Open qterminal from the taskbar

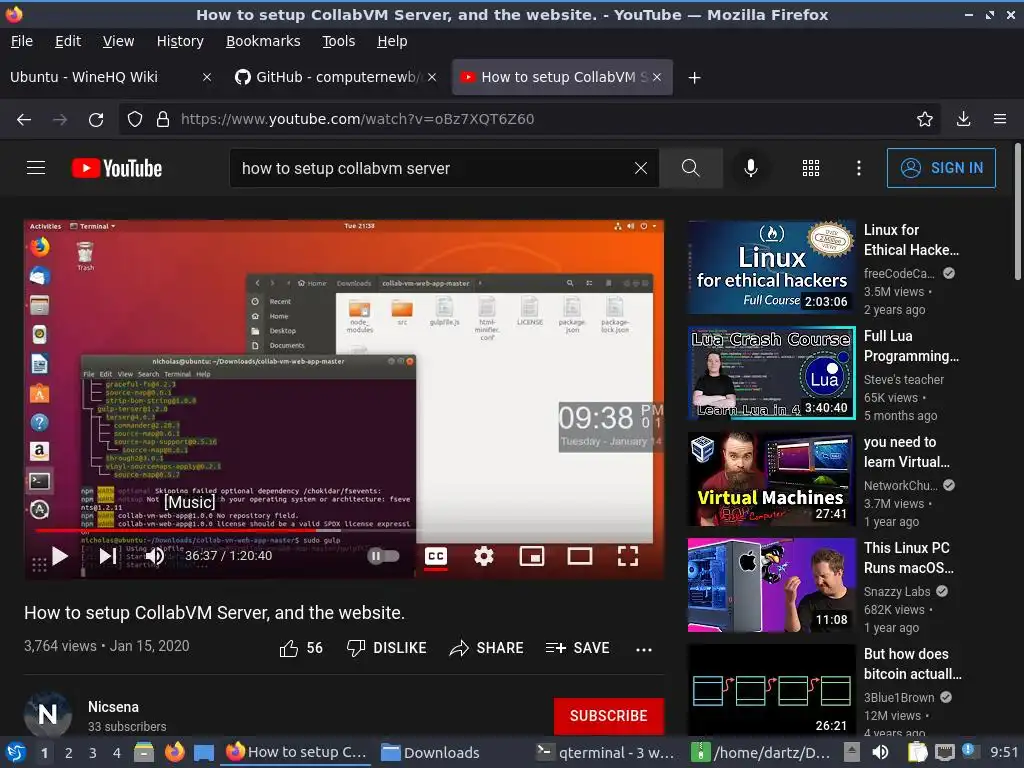[607, 753]
